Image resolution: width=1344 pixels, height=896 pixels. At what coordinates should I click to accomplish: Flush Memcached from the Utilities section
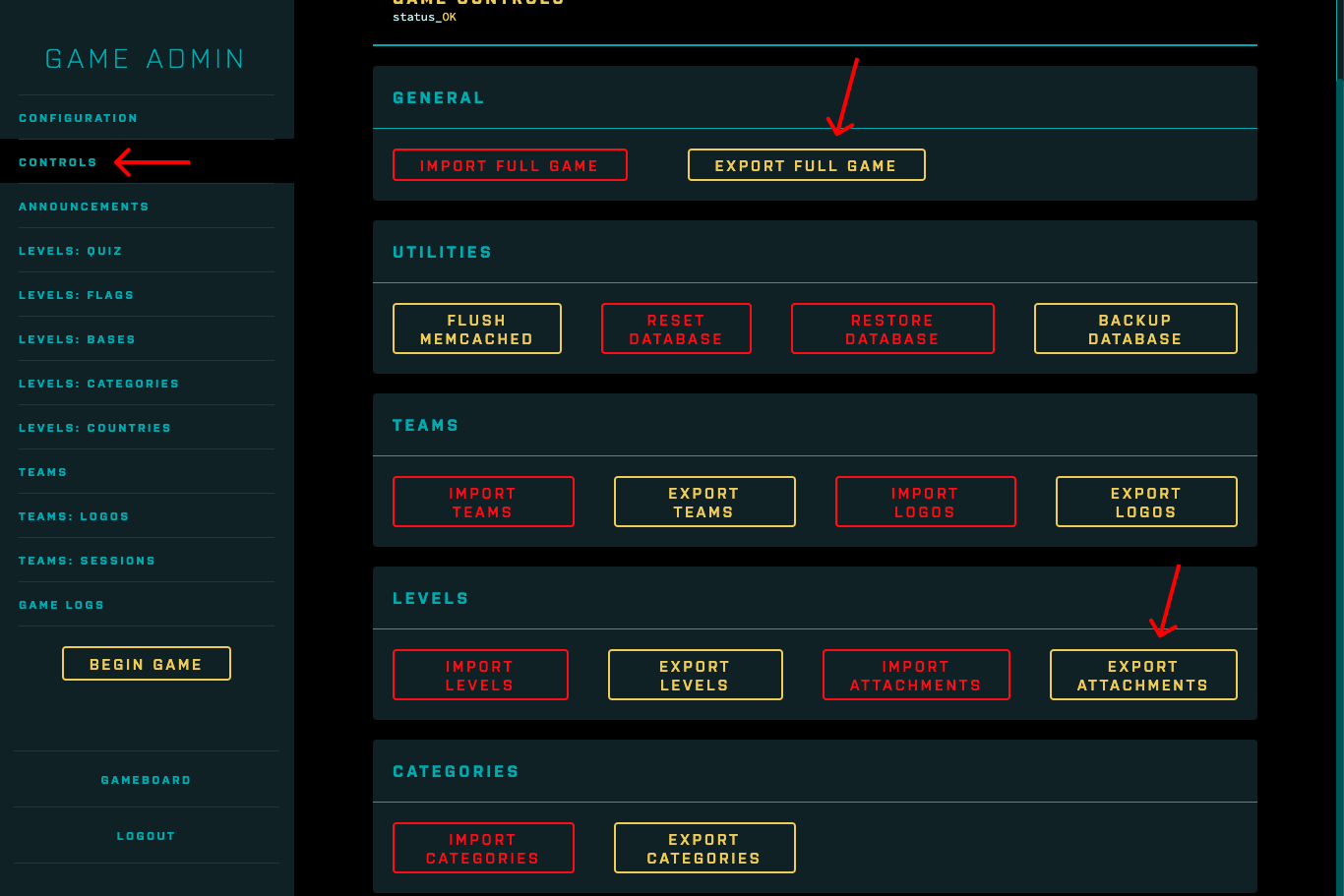[x=476, y=329]
